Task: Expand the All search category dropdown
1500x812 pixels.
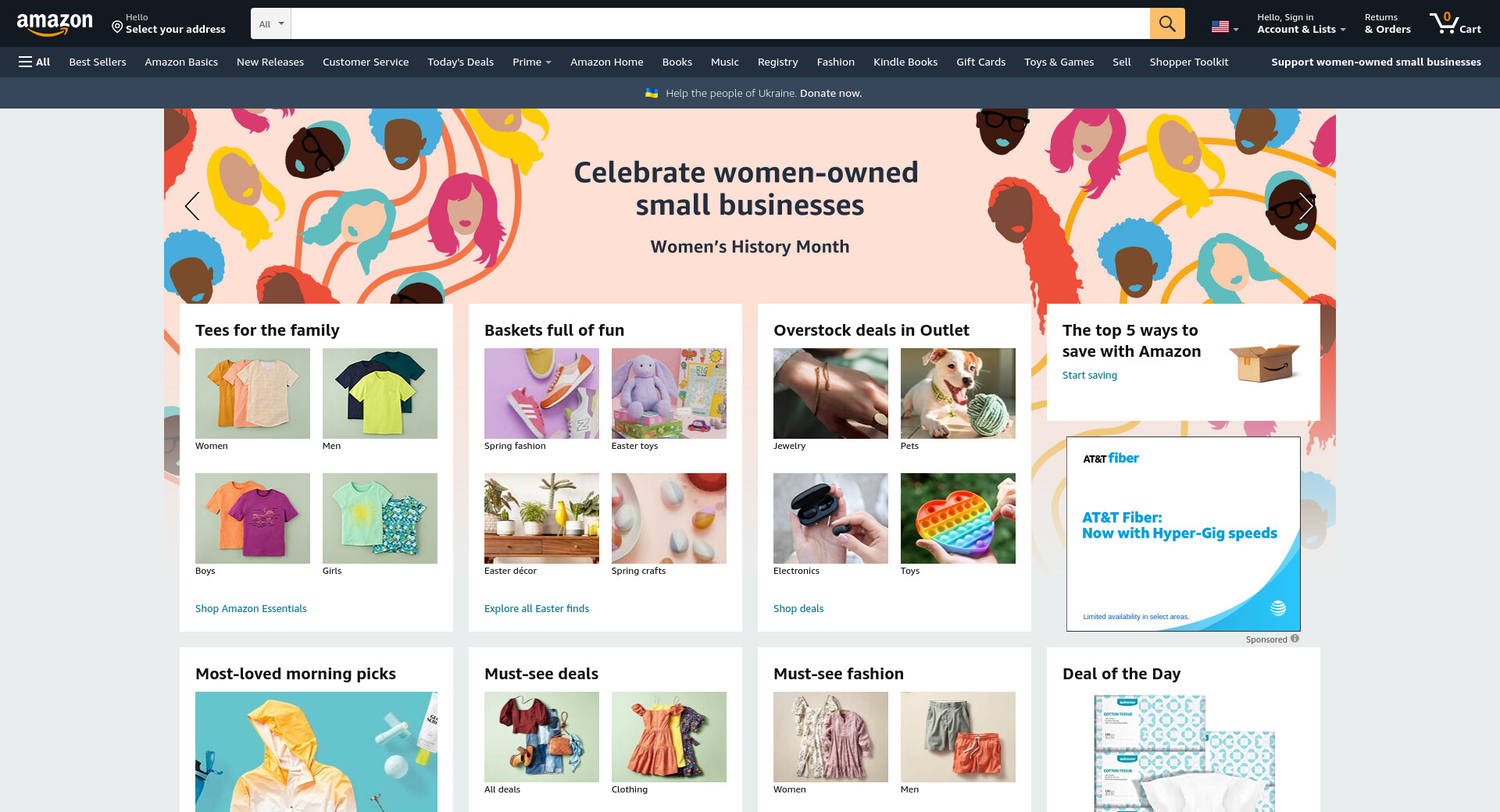Action: 271,23
